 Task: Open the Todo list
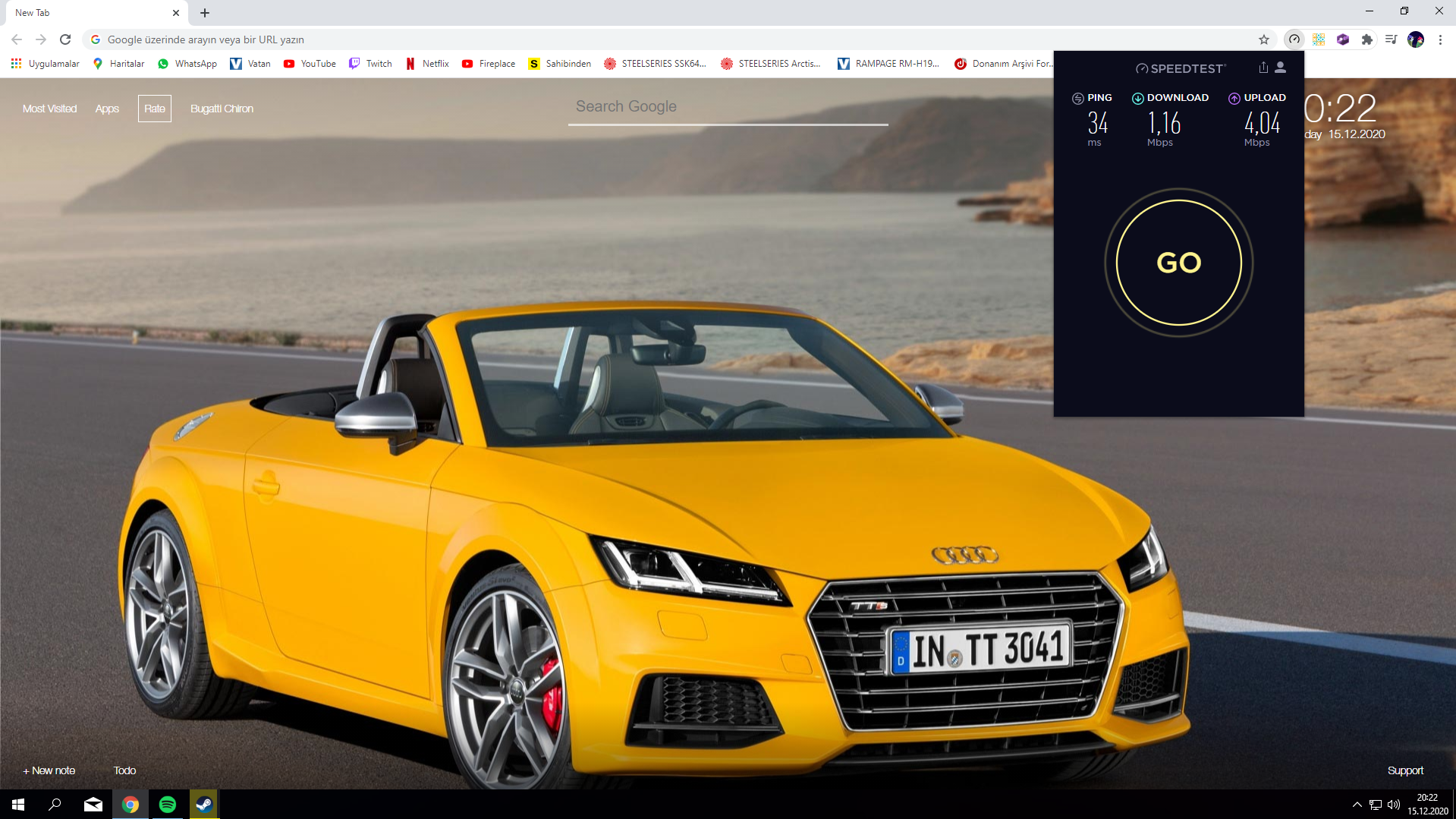[x=124, y=770]
